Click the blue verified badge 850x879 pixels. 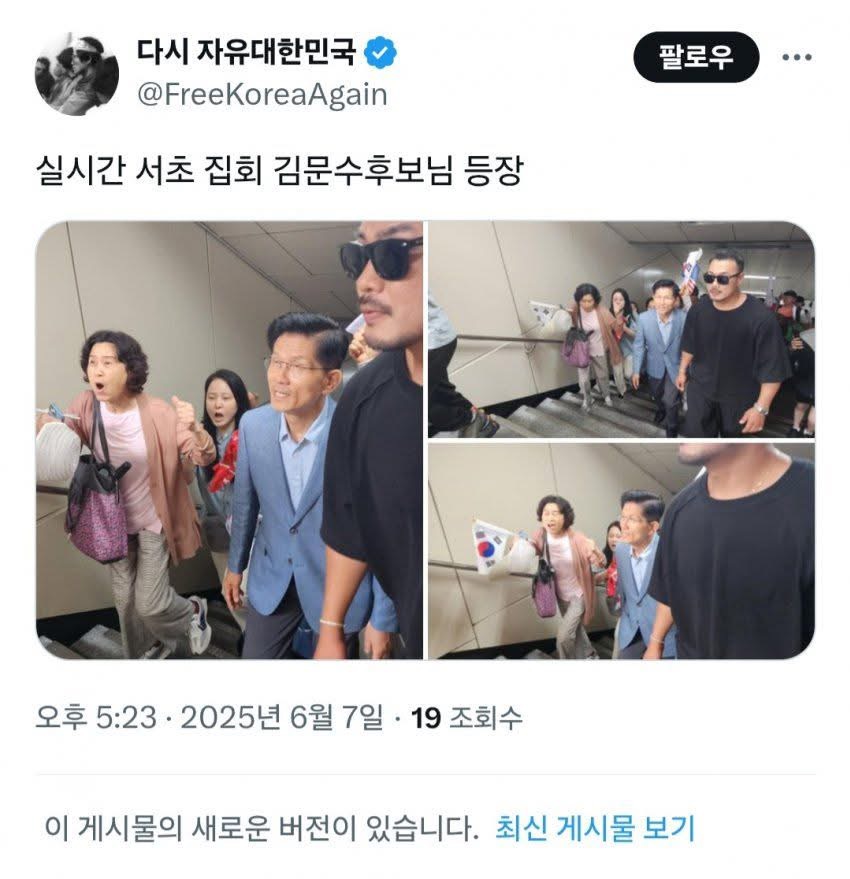click(380, 53)
